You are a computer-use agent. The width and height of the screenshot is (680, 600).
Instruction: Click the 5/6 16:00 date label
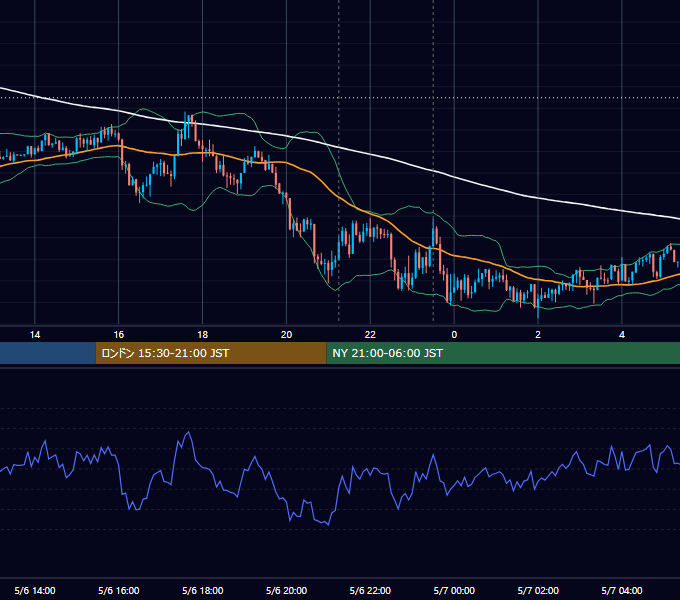118,590
